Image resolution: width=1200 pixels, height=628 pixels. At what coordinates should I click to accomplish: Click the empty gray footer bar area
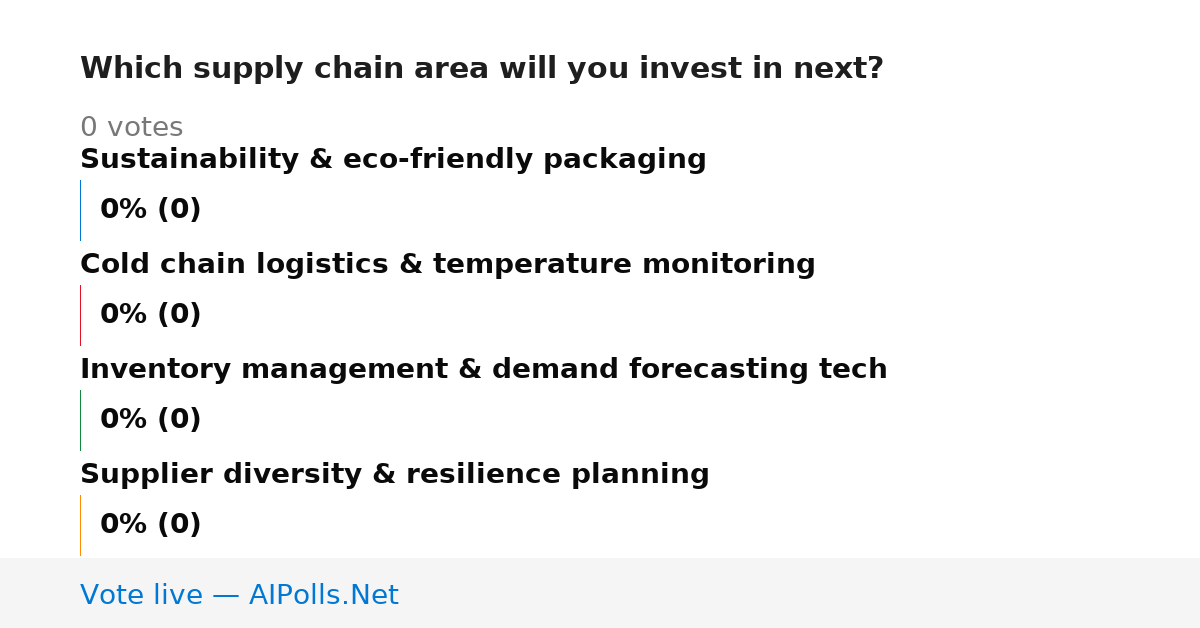[x=800, y=593]
